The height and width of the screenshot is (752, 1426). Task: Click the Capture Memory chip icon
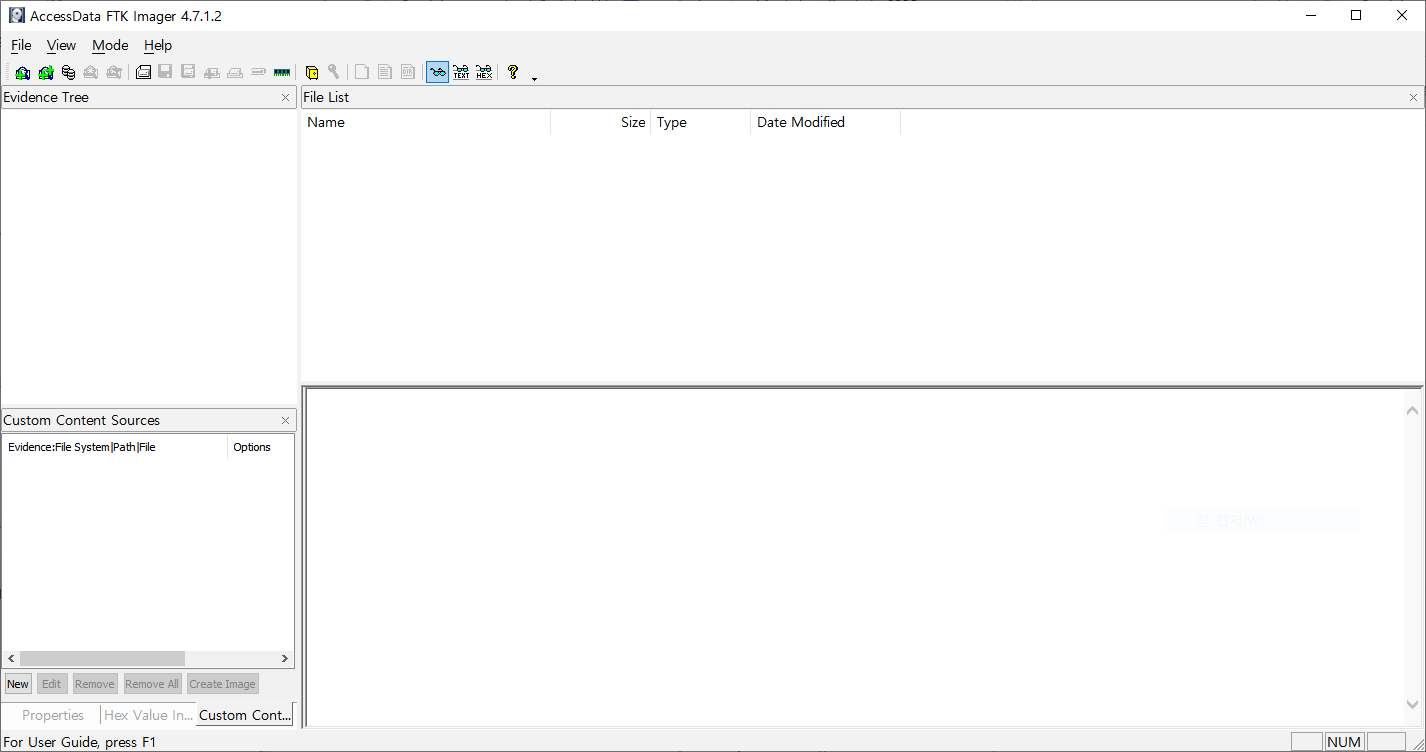point(281,72)
